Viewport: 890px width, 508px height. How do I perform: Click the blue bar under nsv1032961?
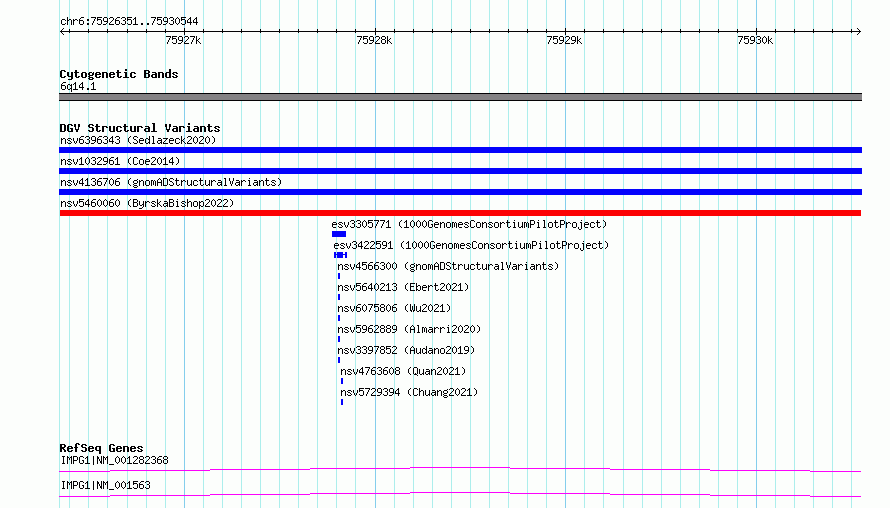click(460, 171)
